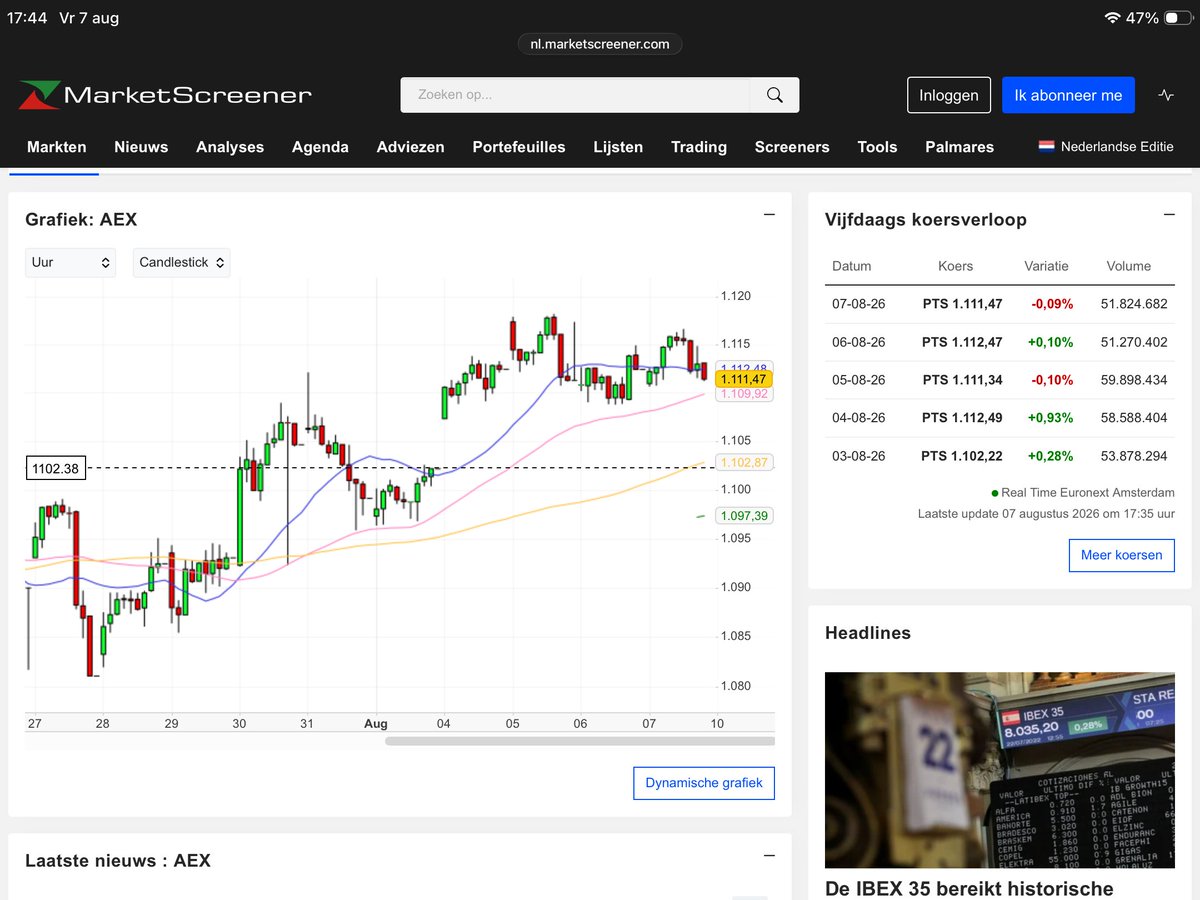This screenshot has height=900, width=1200.
Task: Open the market pulse icon in header
Action: click(x=1166, y=95)
